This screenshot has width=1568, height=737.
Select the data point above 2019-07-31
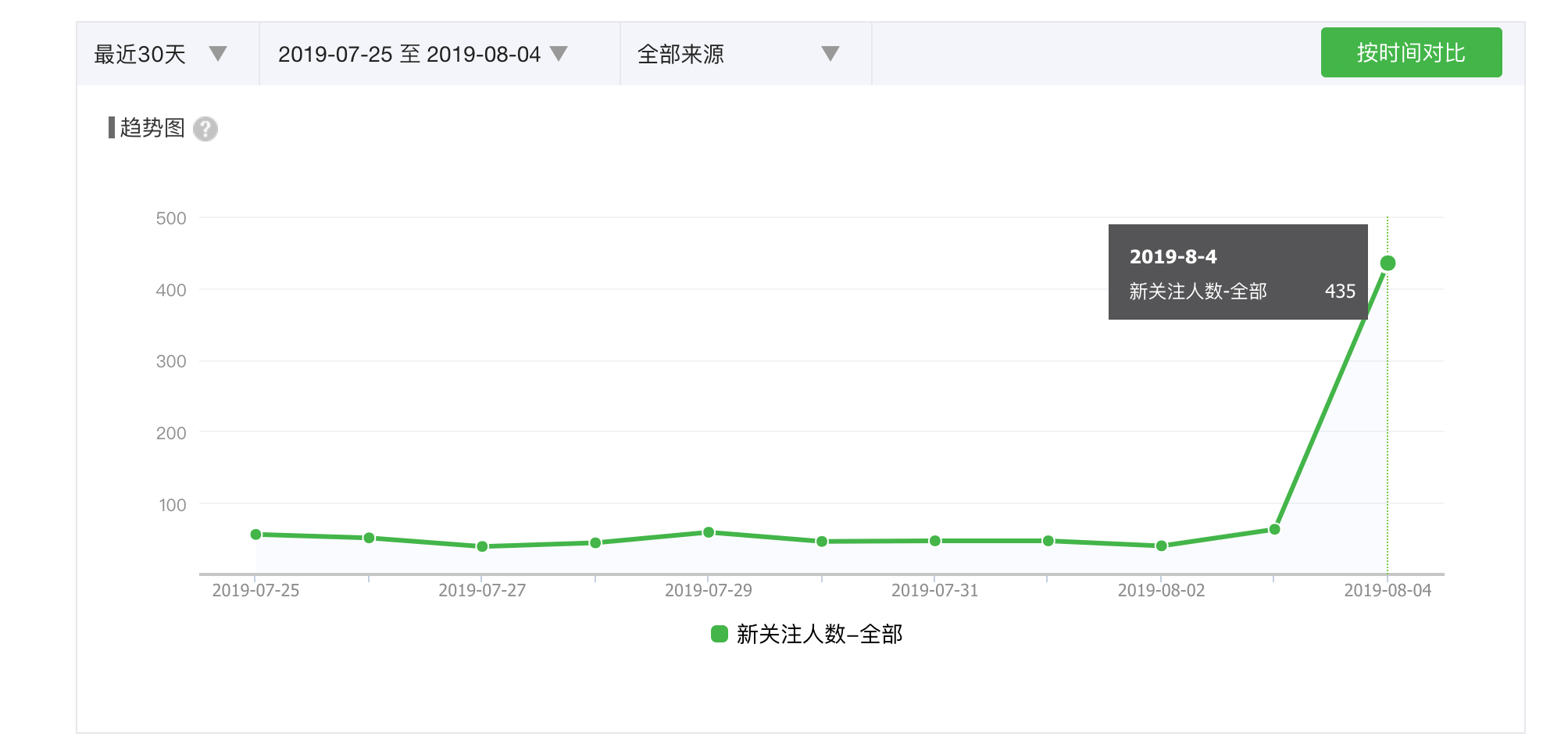pyautogui.click(x=935, y=541)
